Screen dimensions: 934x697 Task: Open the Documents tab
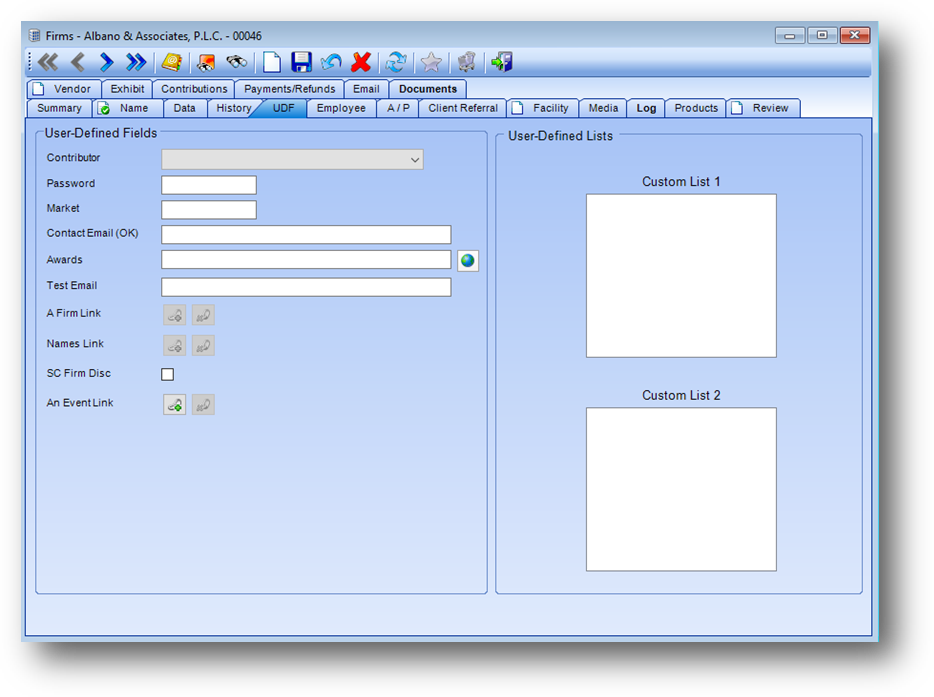pos(428,89)
